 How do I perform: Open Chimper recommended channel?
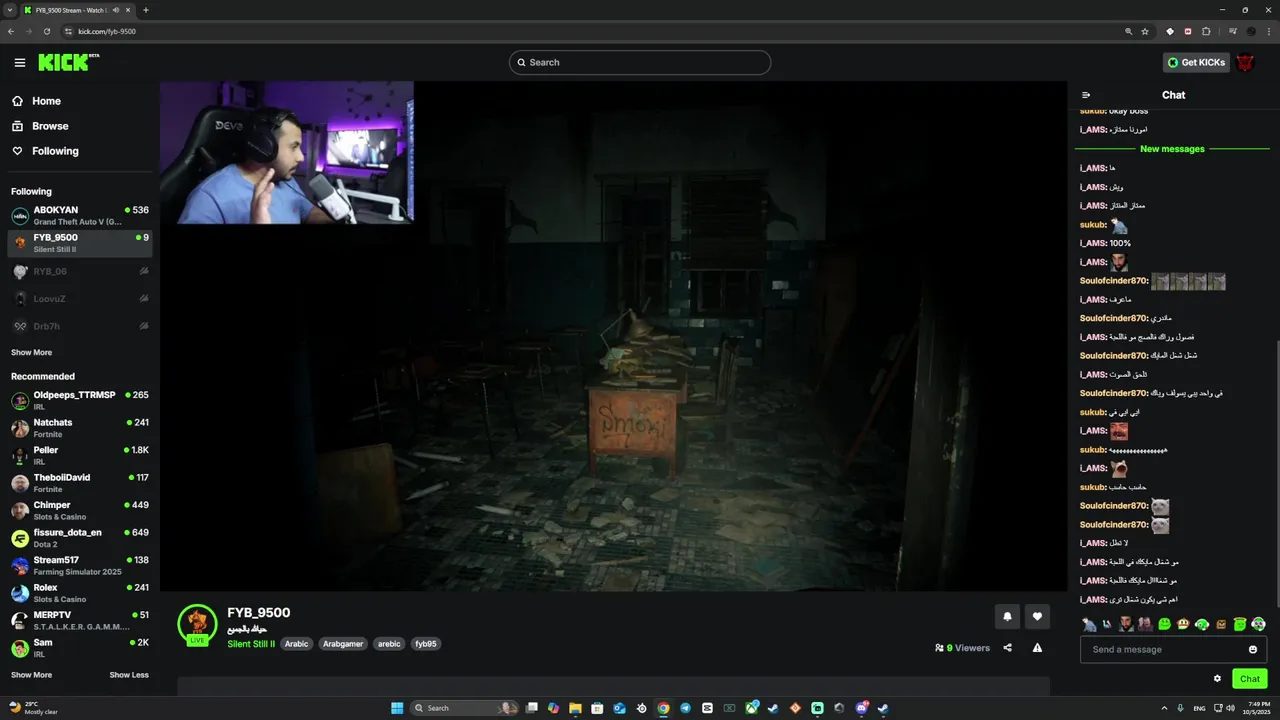click(x=80, y=510)
